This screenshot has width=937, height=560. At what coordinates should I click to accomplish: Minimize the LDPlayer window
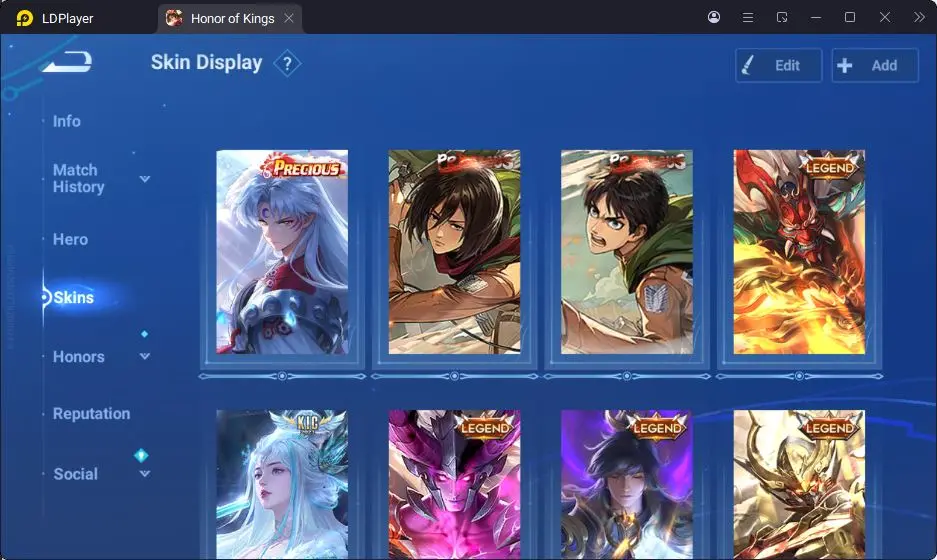point(816,17)
